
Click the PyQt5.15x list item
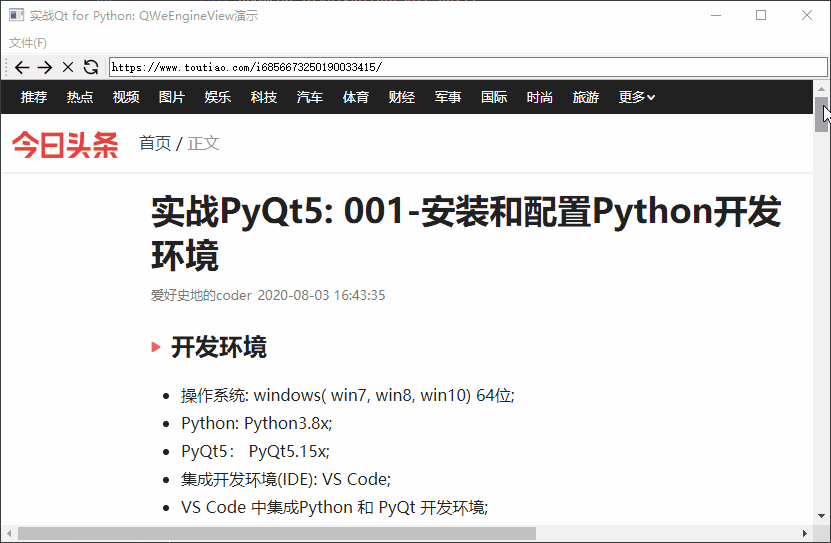coord(255,451)
